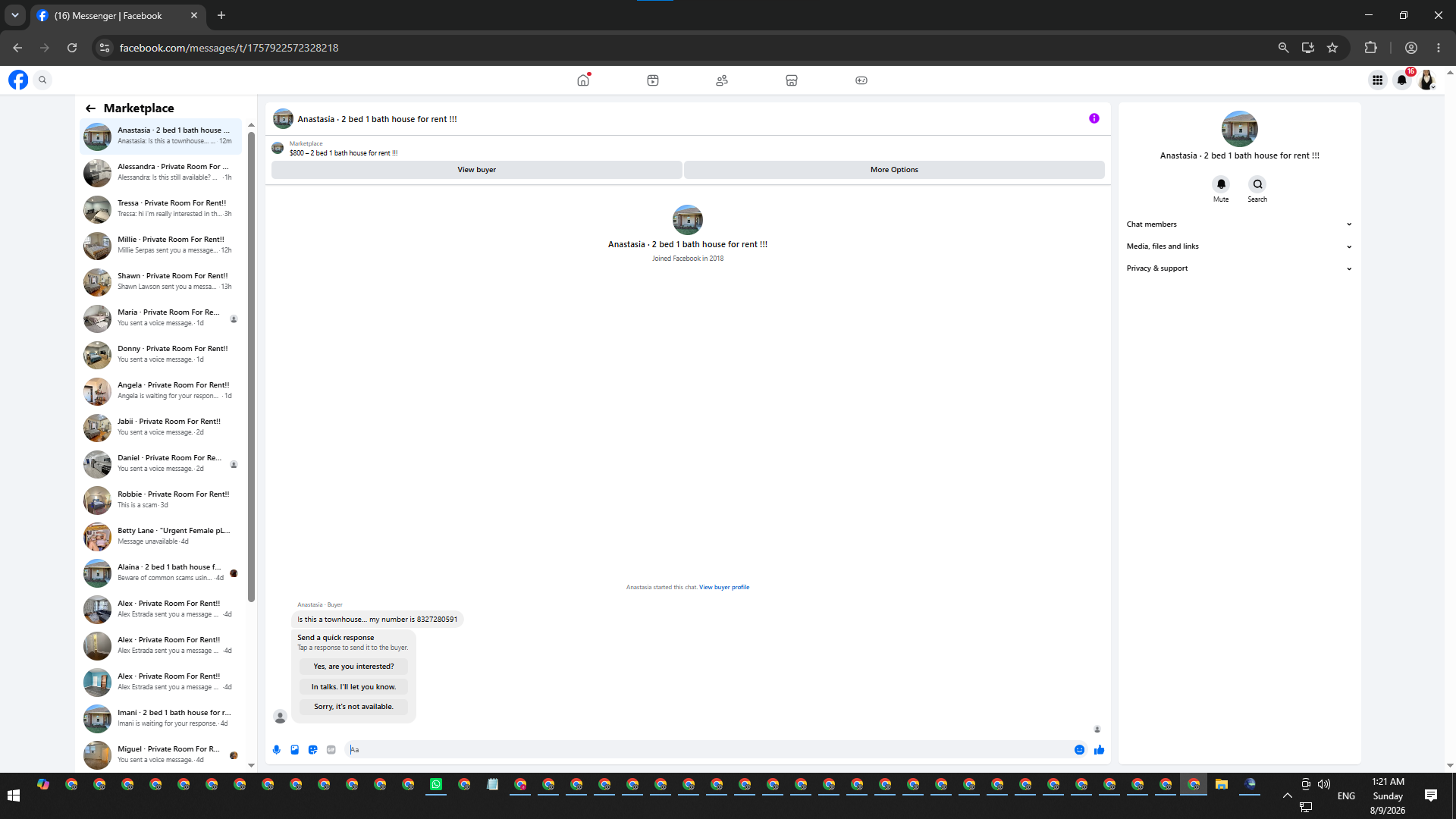Expand Privacy & support section
Image resolution: width=1456 pixels, height=819 pixels.
[x=1239, y=268]
